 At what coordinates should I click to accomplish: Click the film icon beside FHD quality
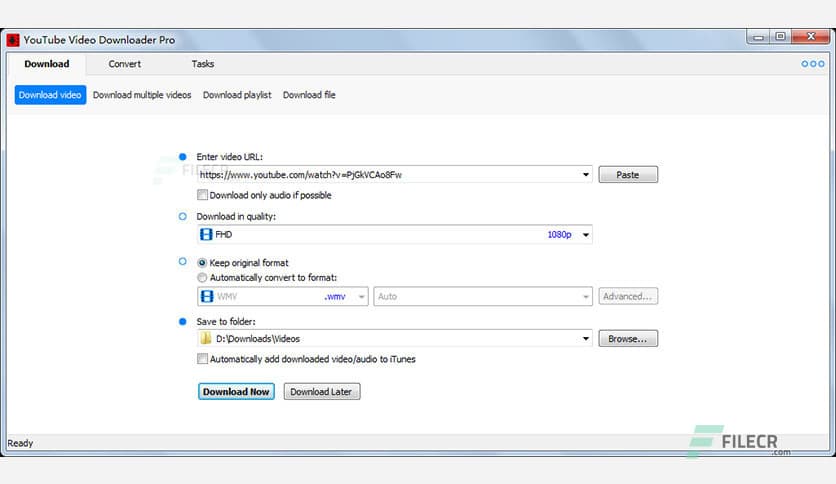[x=206, y=235]
